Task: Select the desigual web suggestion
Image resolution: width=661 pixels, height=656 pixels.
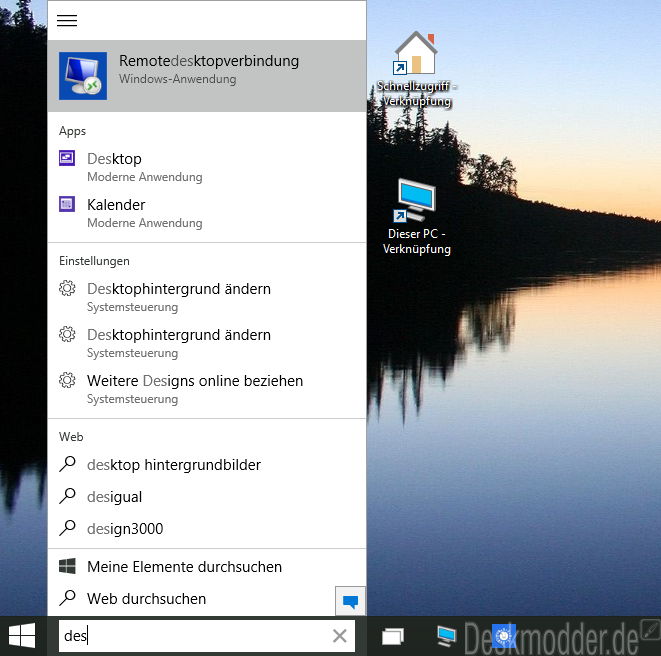Action: (207, 497)
